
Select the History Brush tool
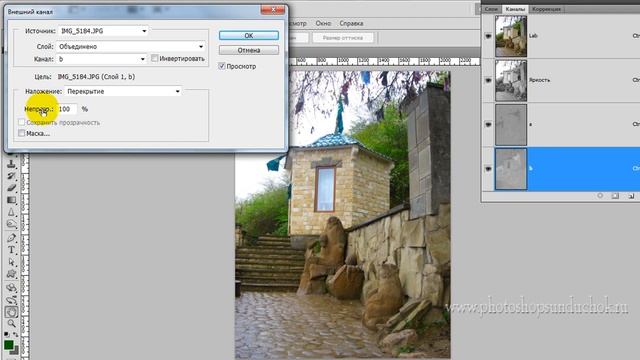[x=11, y=176]
